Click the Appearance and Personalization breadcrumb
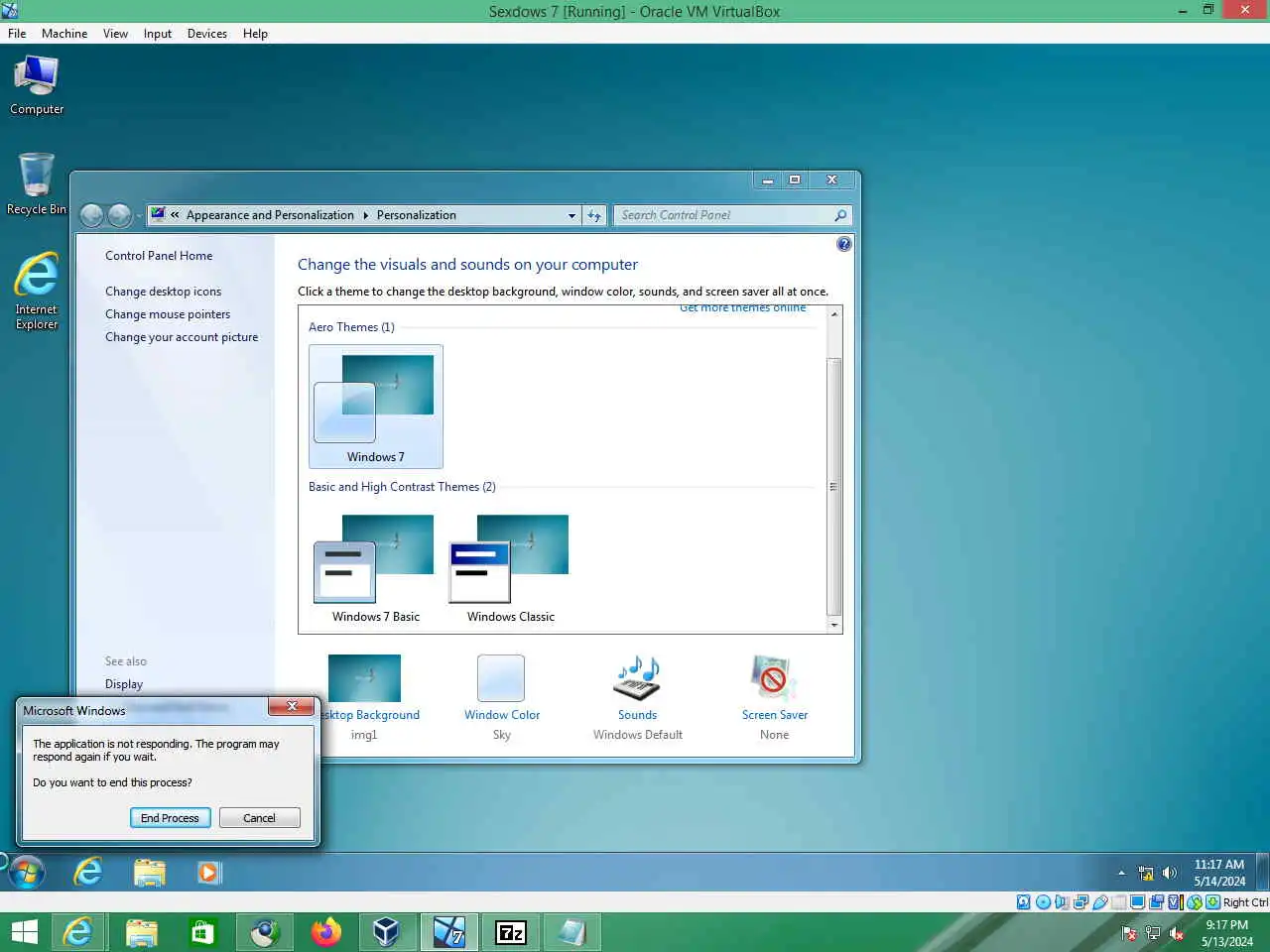Screen dimensions: 1270x952 pyautogui.click(x=270, y=215)
